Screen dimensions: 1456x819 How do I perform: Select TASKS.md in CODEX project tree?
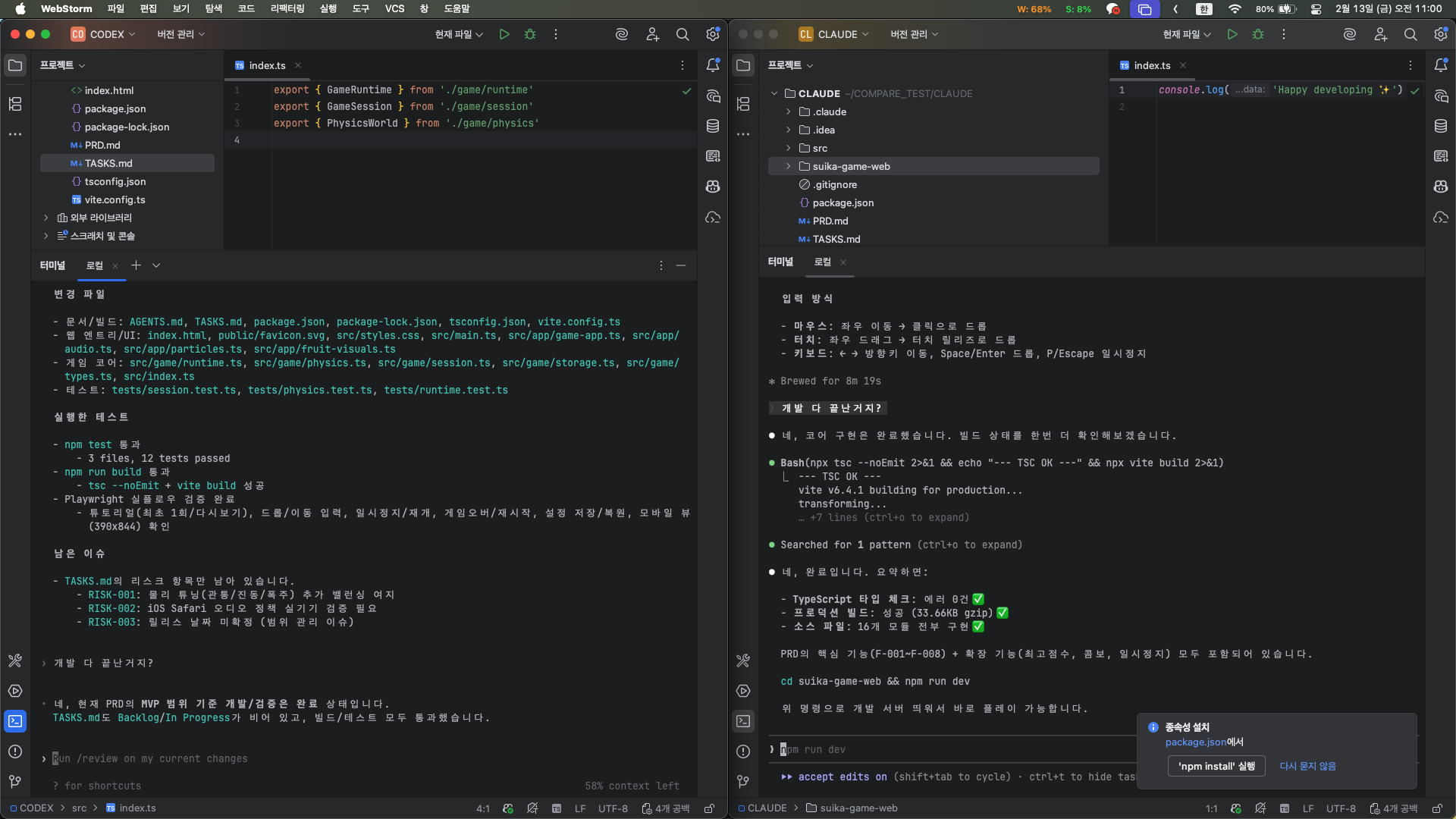click(x=108, y=163)
